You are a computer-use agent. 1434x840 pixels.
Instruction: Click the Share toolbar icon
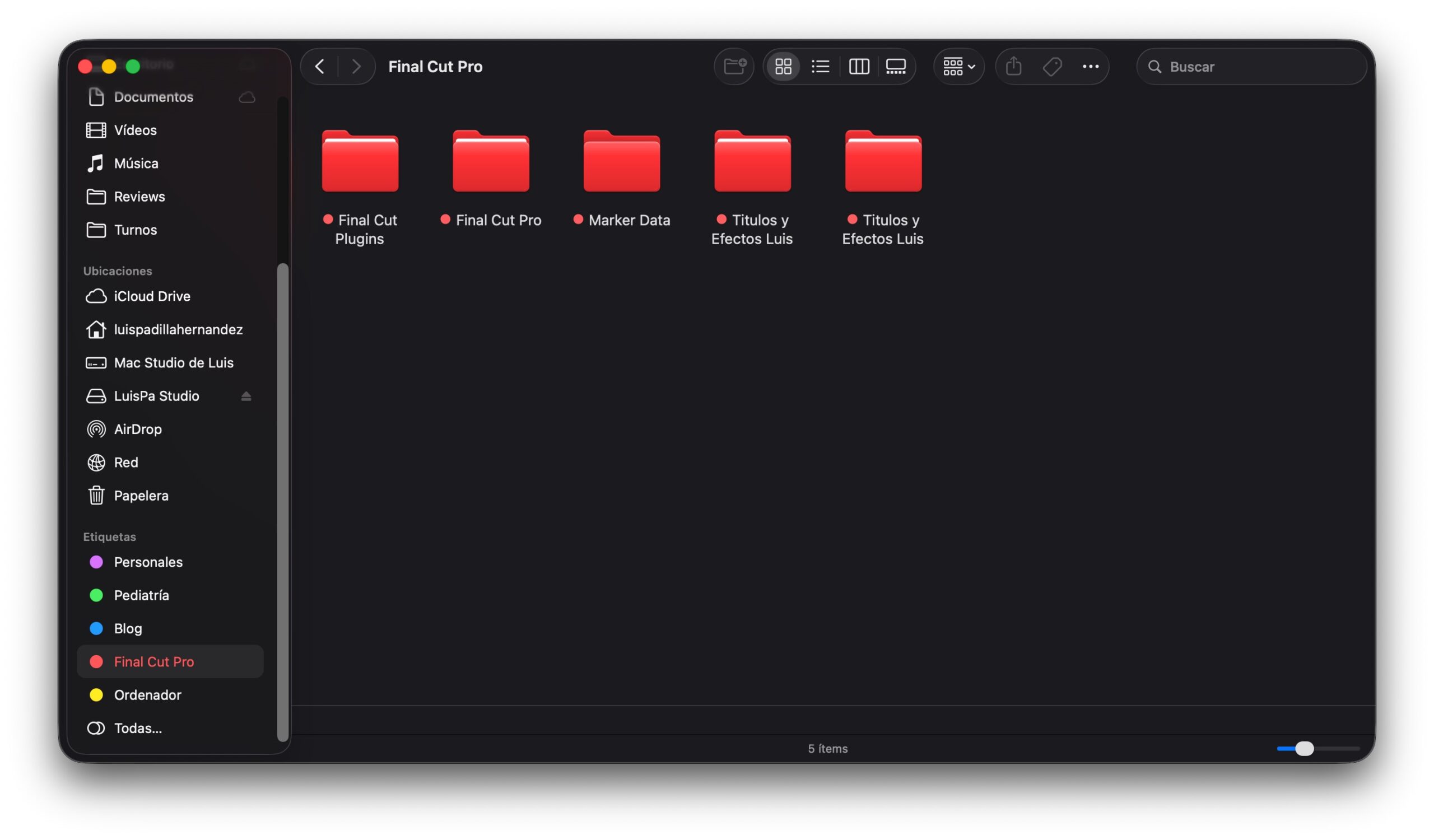[1013, 67]
